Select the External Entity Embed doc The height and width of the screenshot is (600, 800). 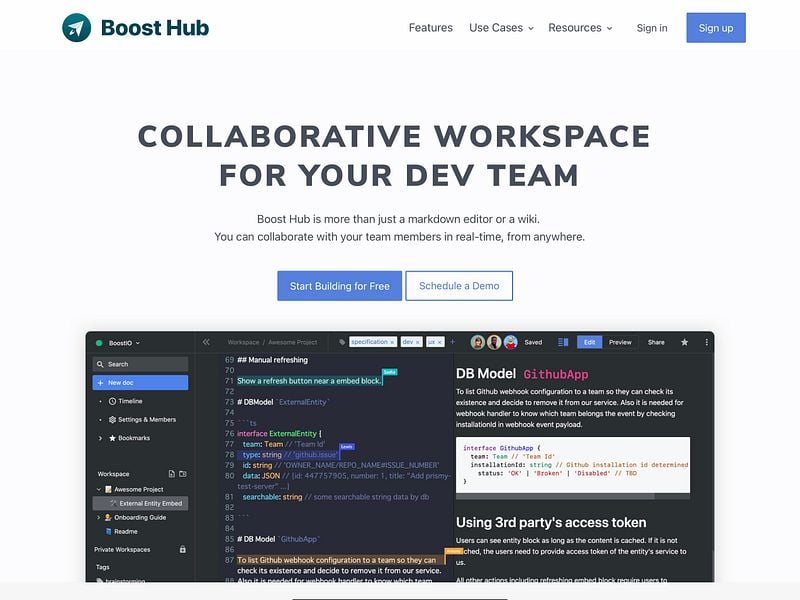click(140, 503)
